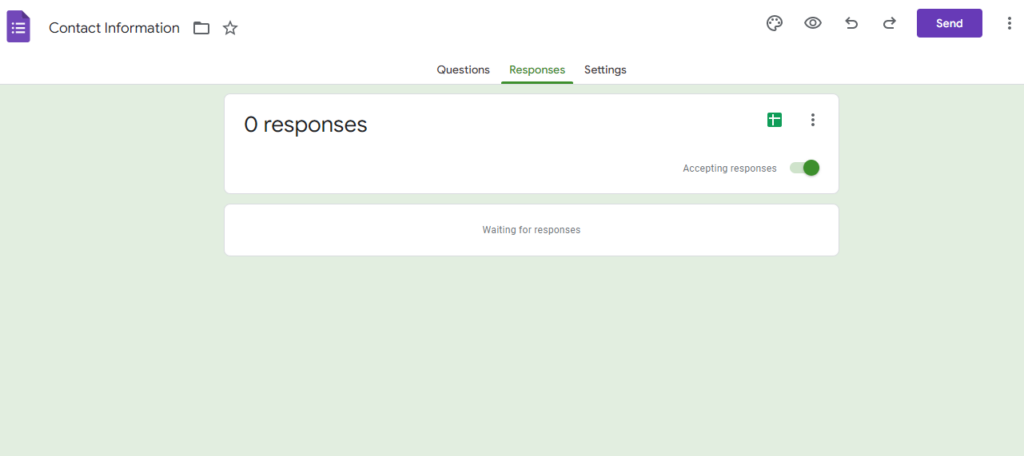Preview the form with eye icon
The image size is (1024, 456).
click(x=812, y=24)
